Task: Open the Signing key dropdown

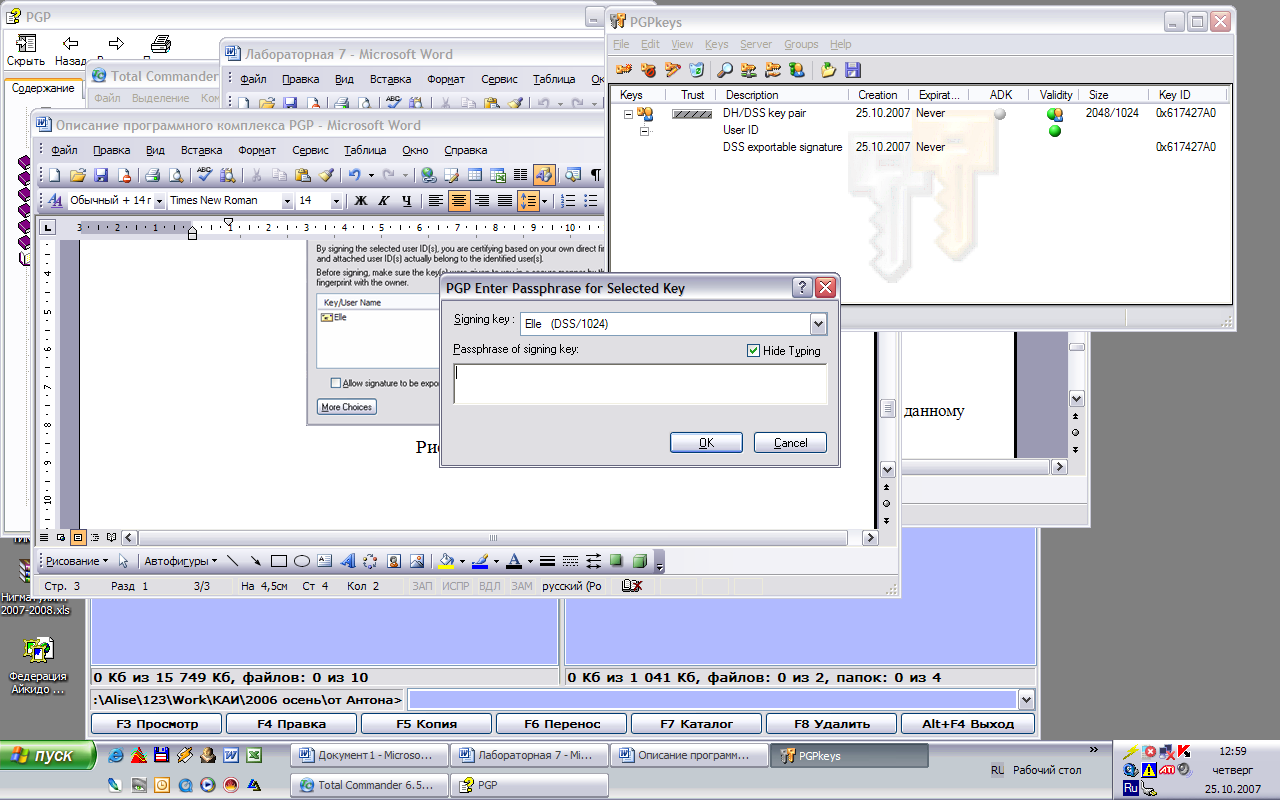Action: (818, 324)
